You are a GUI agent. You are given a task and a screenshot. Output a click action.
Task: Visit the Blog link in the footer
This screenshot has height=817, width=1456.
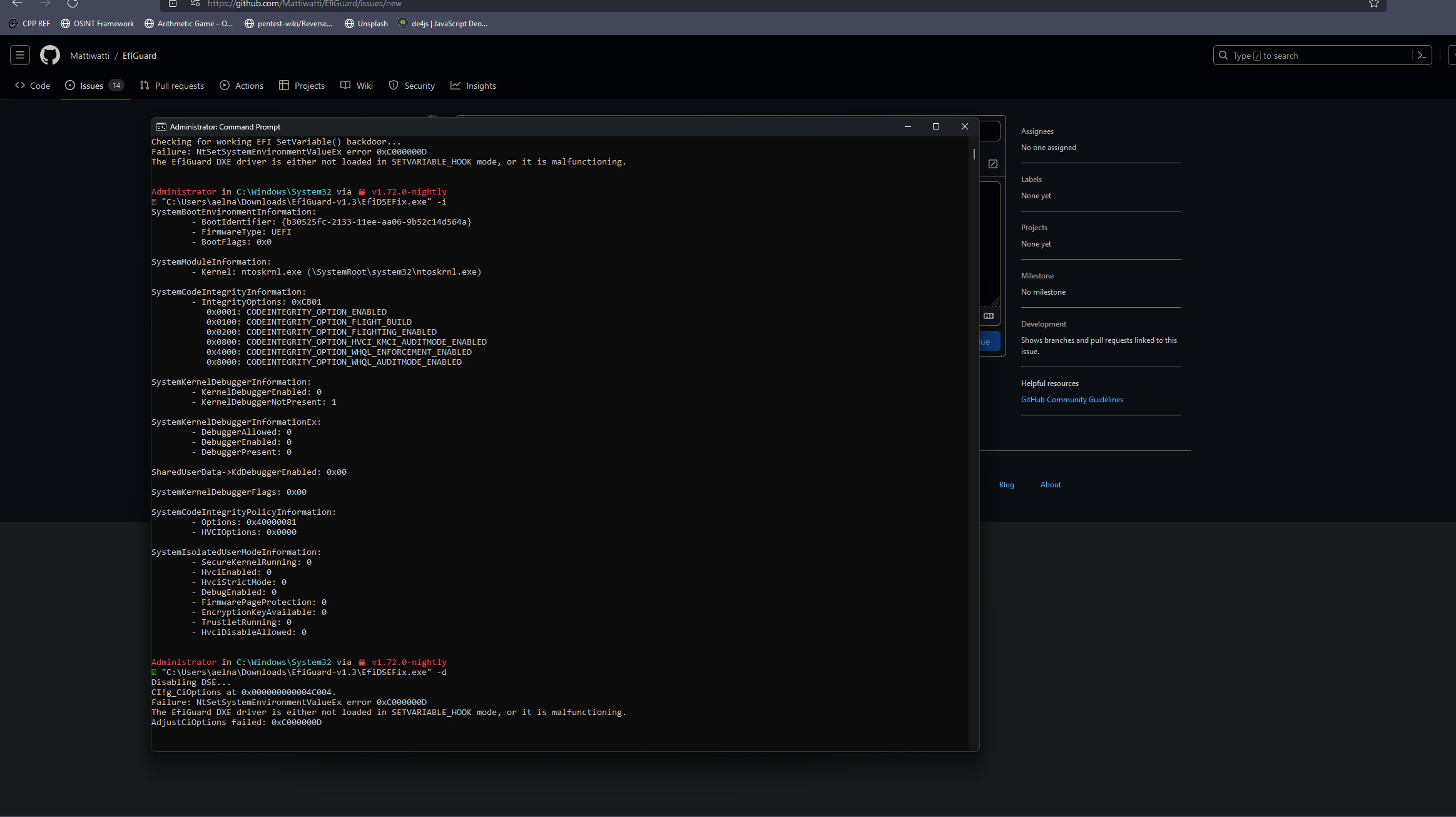1006,484
